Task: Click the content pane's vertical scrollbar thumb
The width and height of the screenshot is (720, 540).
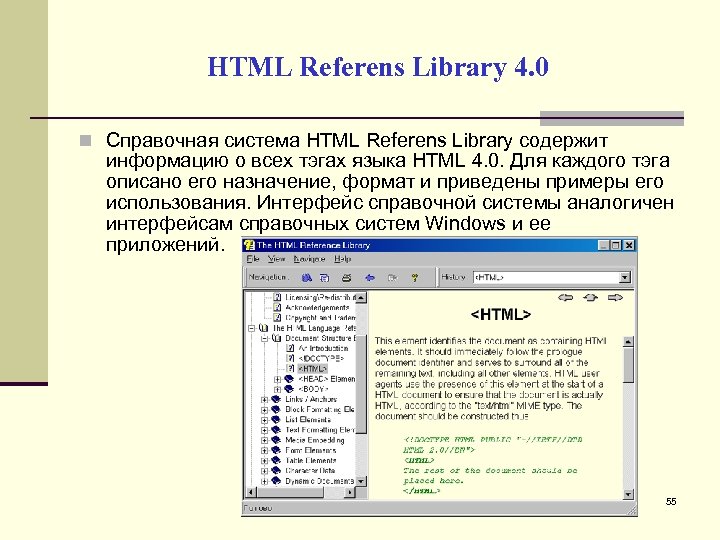Action: tap(628, 365)
